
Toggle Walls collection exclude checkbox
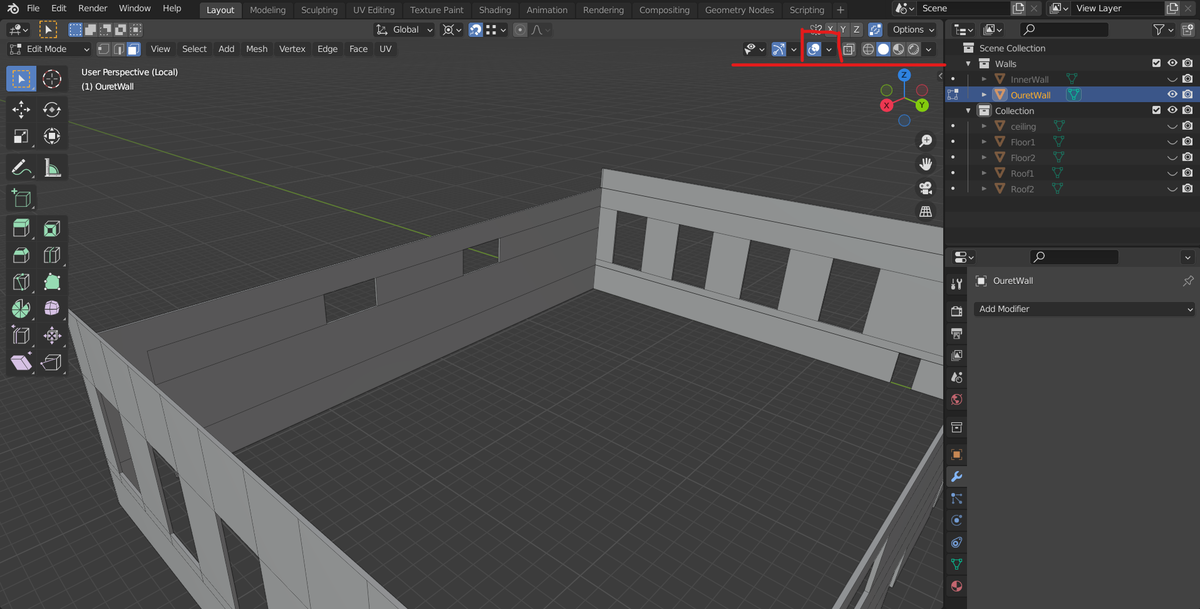[x=1157, y=63]
